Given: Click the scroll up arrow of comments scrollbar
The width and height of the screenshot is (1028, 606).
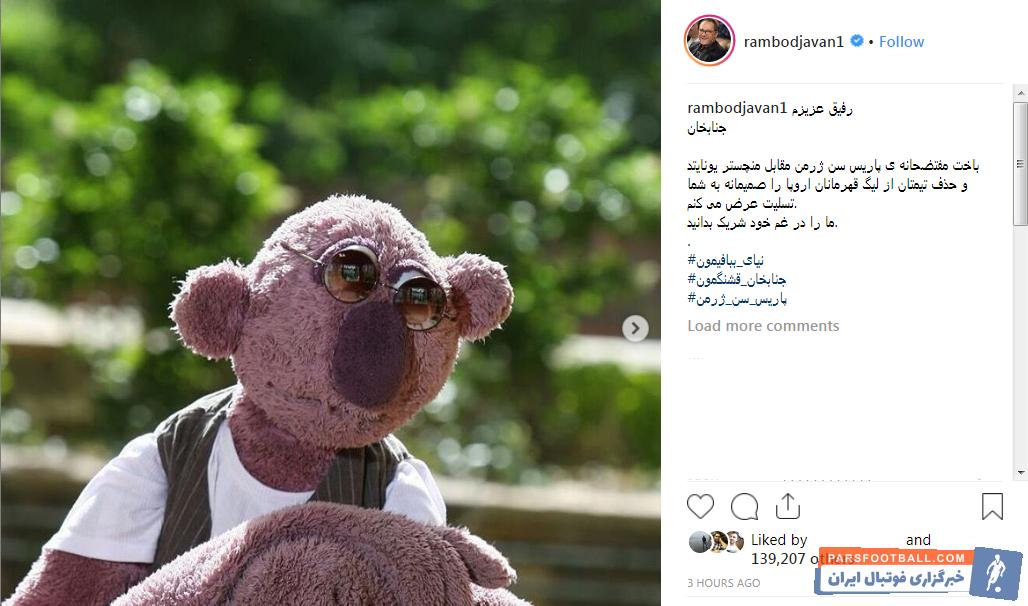Looking at the screenshot, I should (x=1020, y=93).
